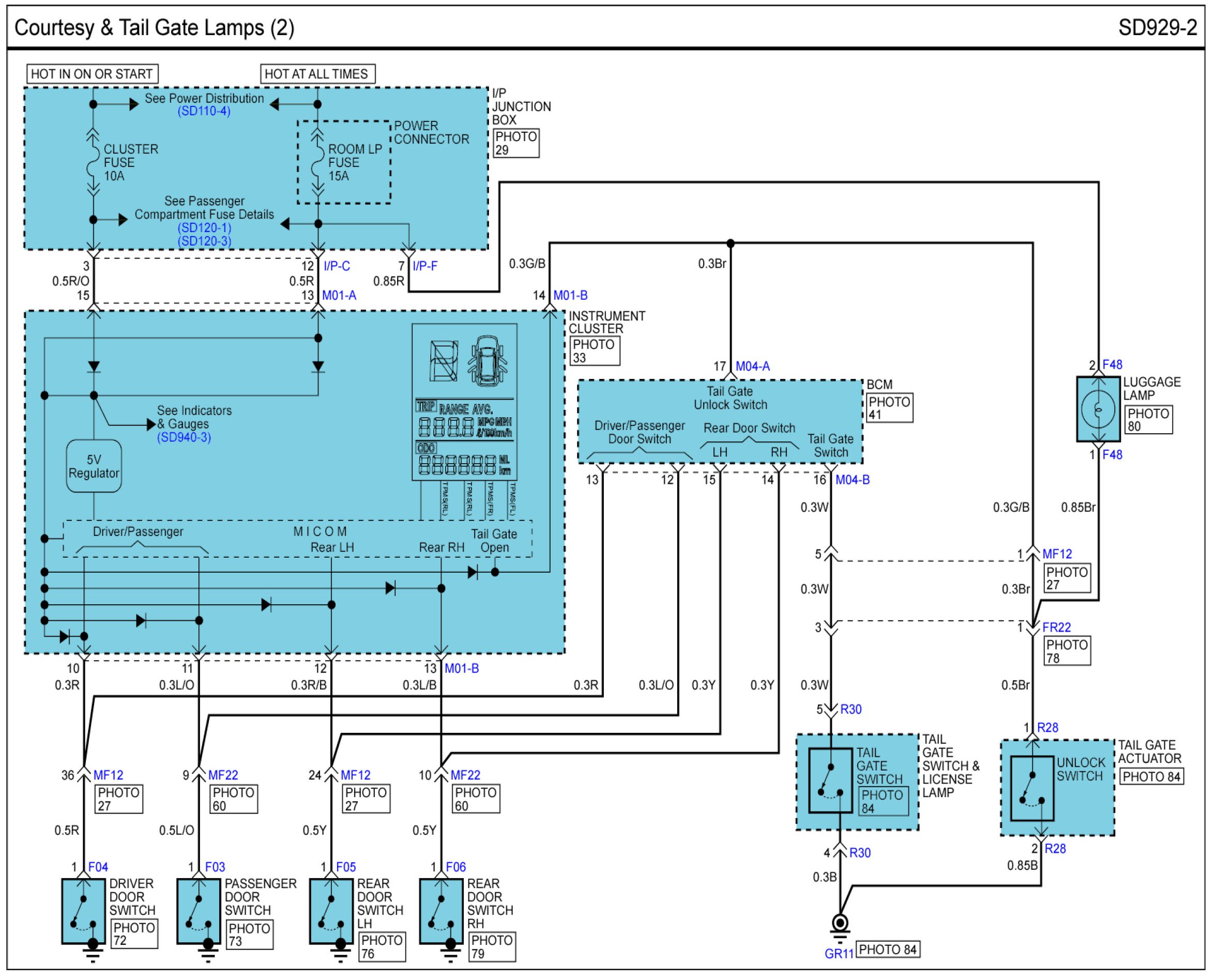Open the SD110-4 power distribution link
The image size is (1216, 980).
[204, 111]
